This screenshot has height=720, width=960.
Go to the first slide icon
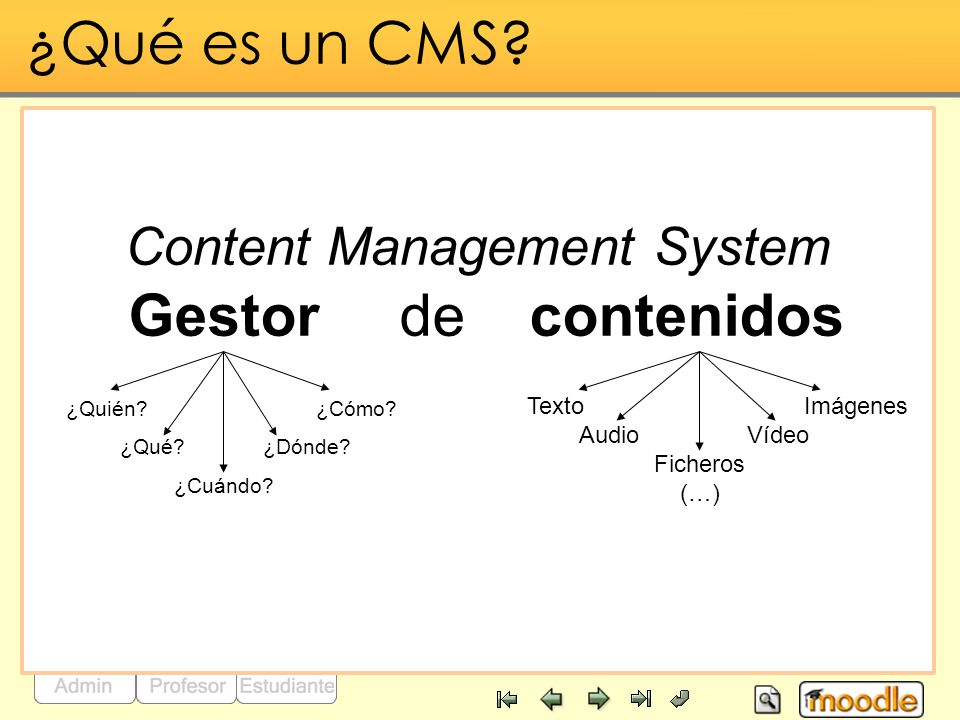pyautogui.click(x=507, y=699)
